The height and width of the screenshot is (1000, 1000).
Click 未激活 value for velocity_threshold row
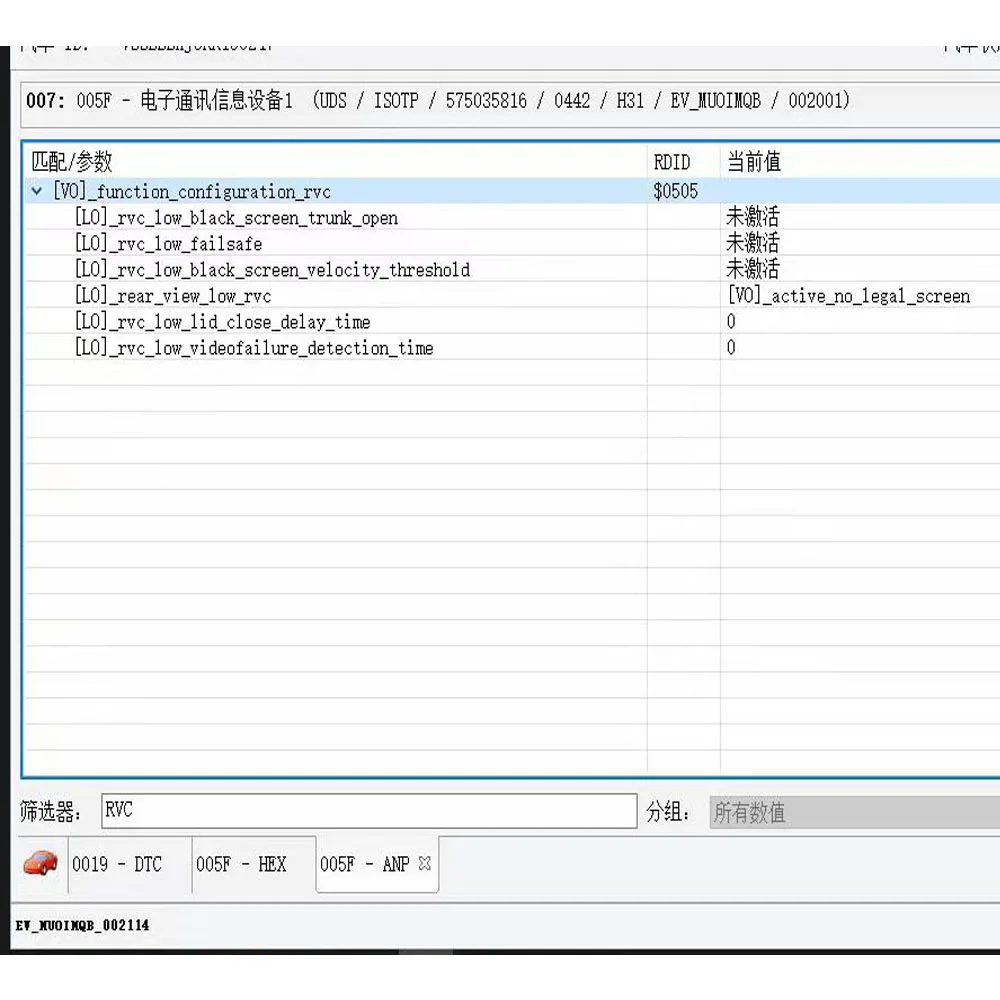(x=753, y=269)
